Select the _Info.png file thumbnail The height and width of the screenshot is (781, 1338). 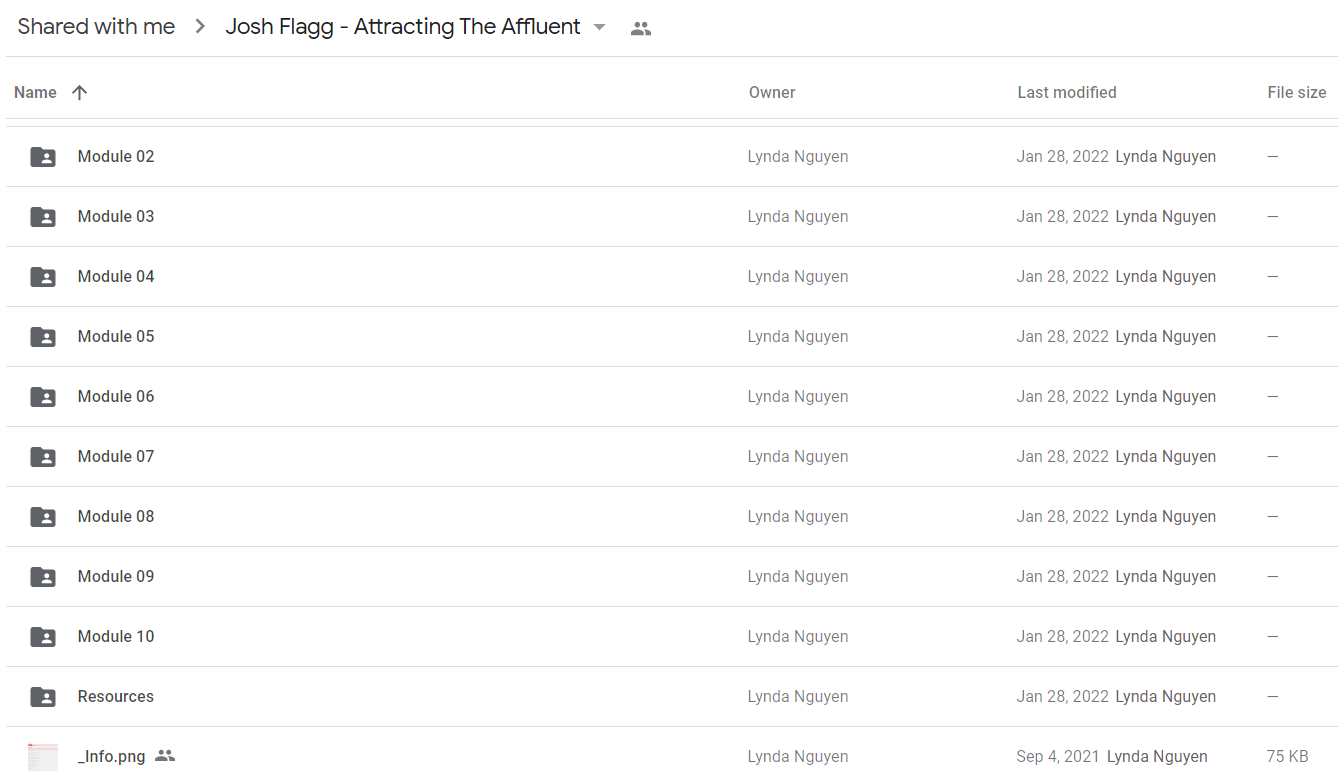point(43,757)
